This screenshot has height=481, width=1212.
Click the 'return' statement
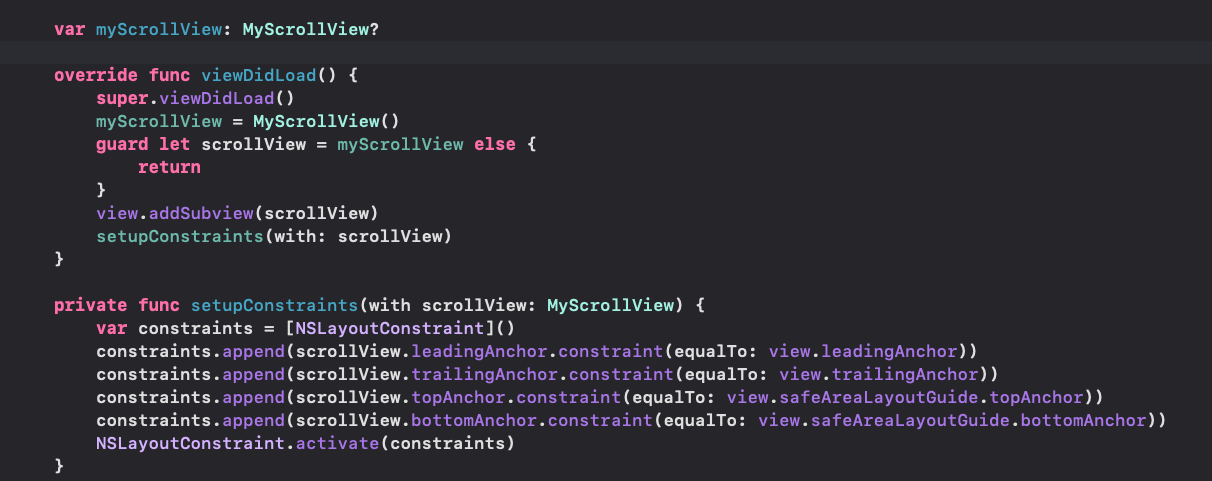170,167
